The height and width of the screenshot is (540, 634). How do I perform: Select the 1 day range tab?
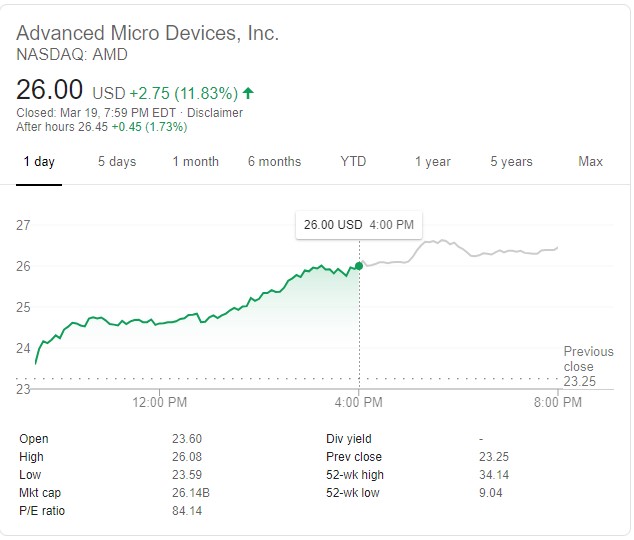tap(39, 162)
